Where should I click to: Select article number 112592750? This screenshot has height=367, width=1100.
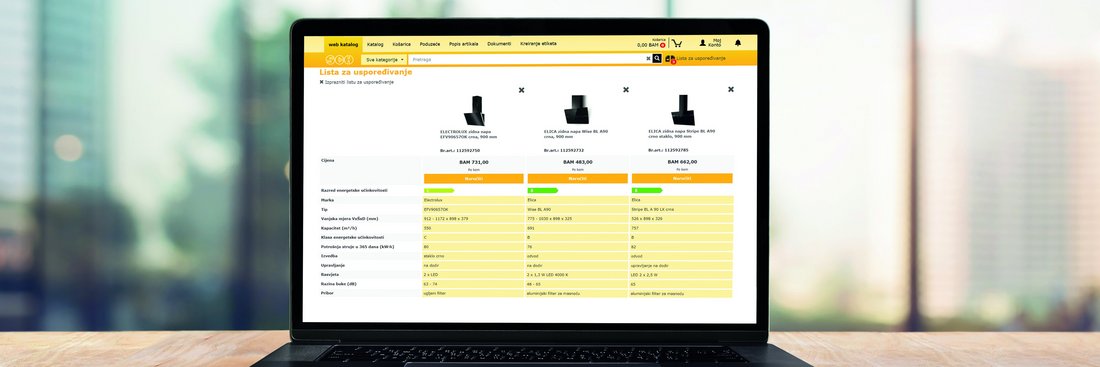click(x=460, y=150)
